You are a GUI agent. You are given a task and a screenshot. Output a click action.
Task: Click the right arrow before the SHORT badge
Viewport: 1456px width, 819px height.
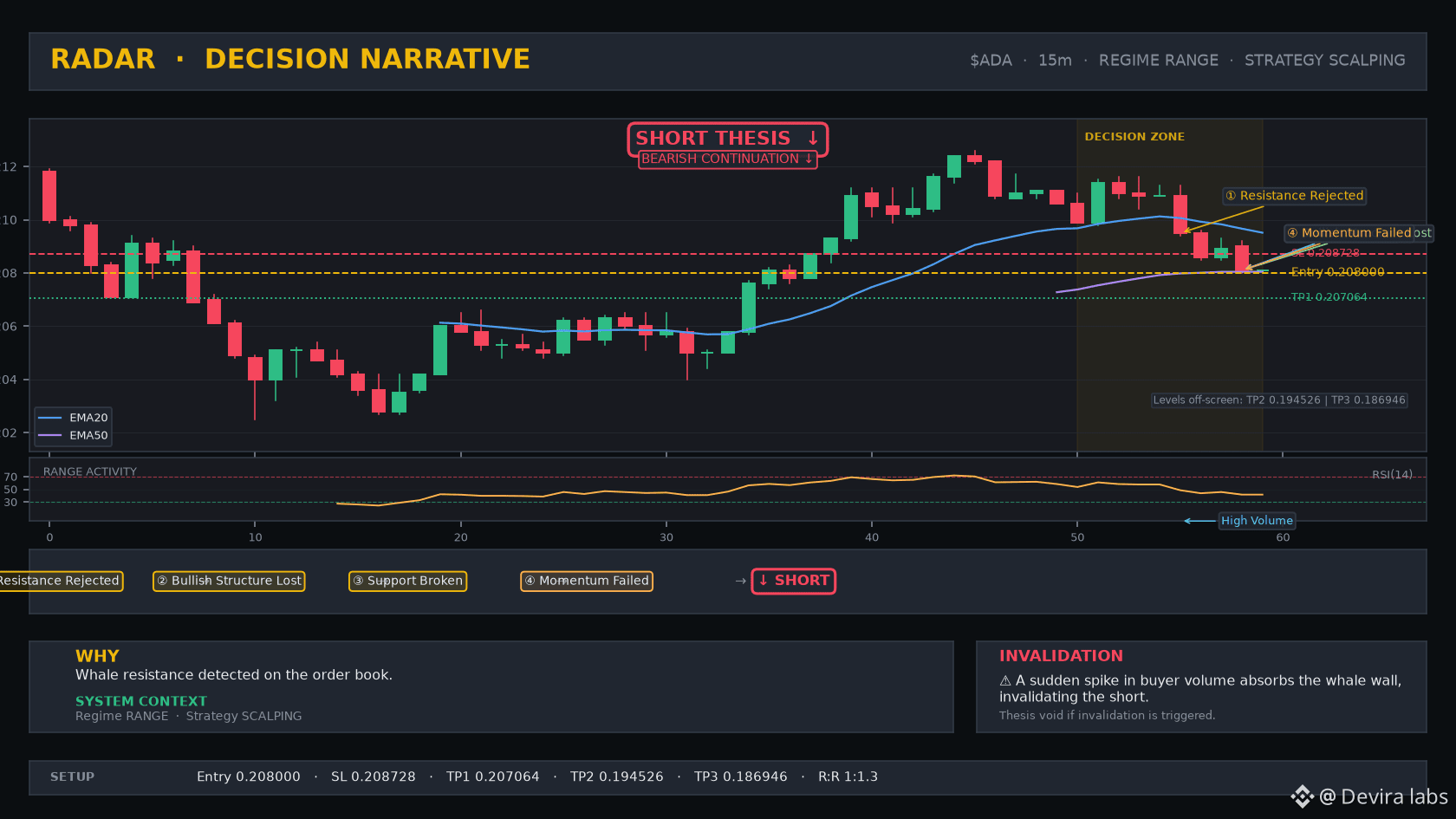point(741,581)
